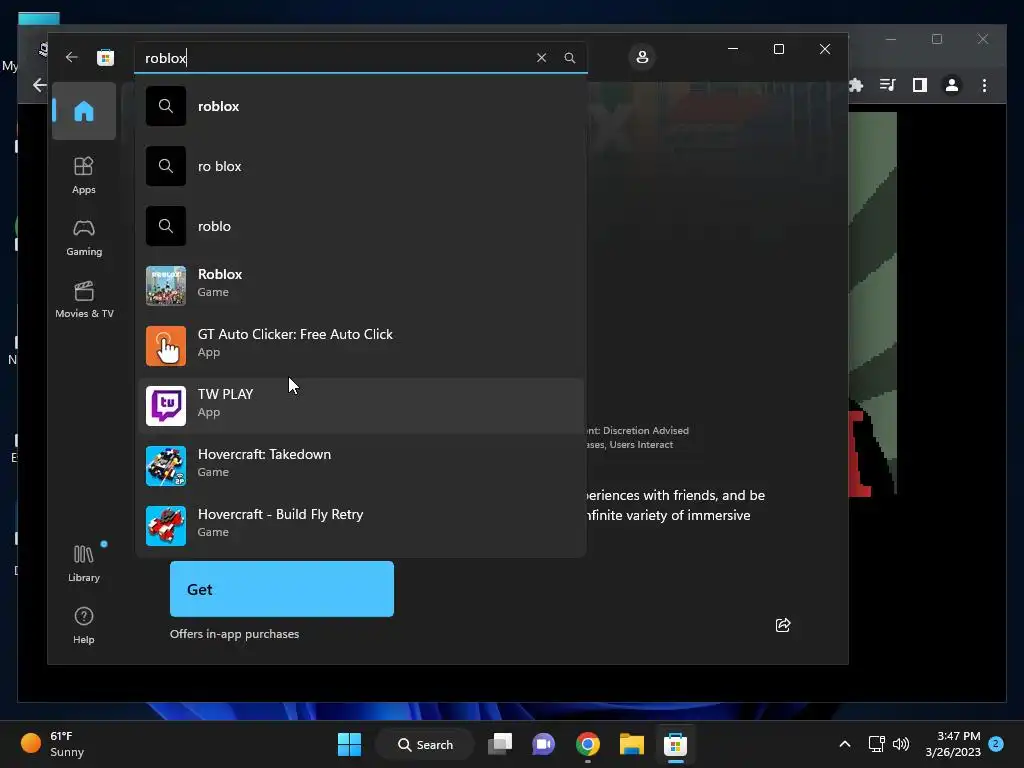The width and height of the screenshot is (1024, 768).
Task: Click the Roblox game thumbnail icon
Action: (166, 285)
